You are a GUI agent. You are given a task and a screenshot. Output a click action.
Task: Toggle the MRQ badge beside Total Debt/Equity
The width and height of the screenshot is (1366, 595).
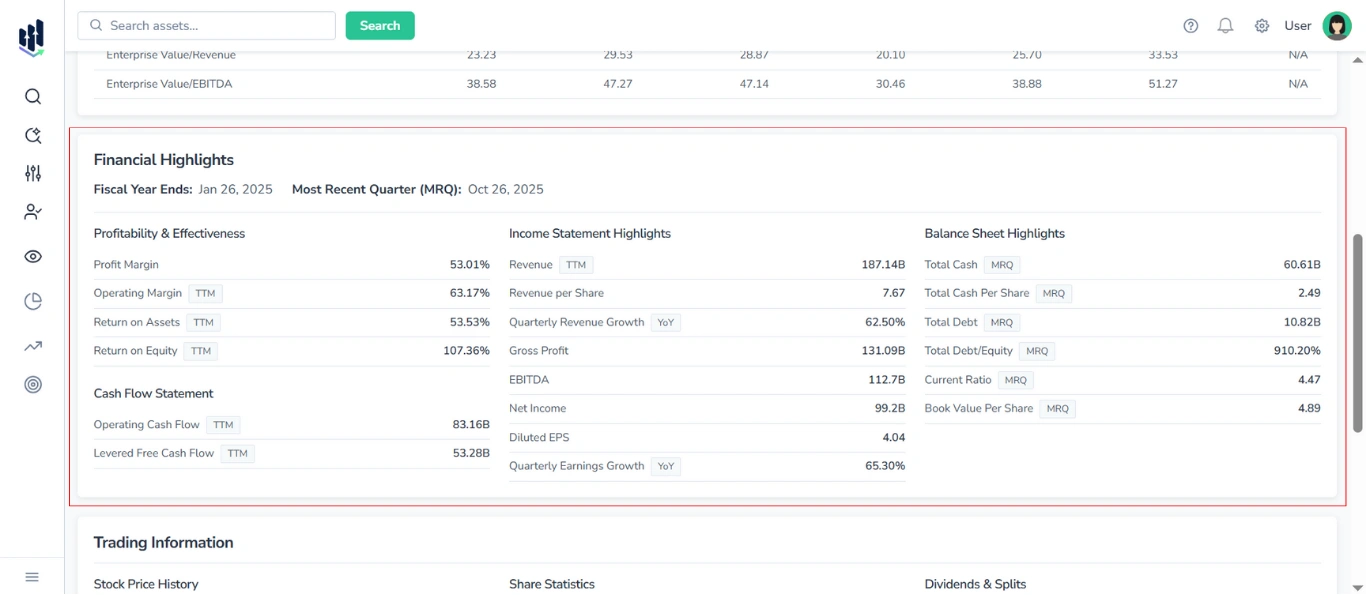(1037, 350)
